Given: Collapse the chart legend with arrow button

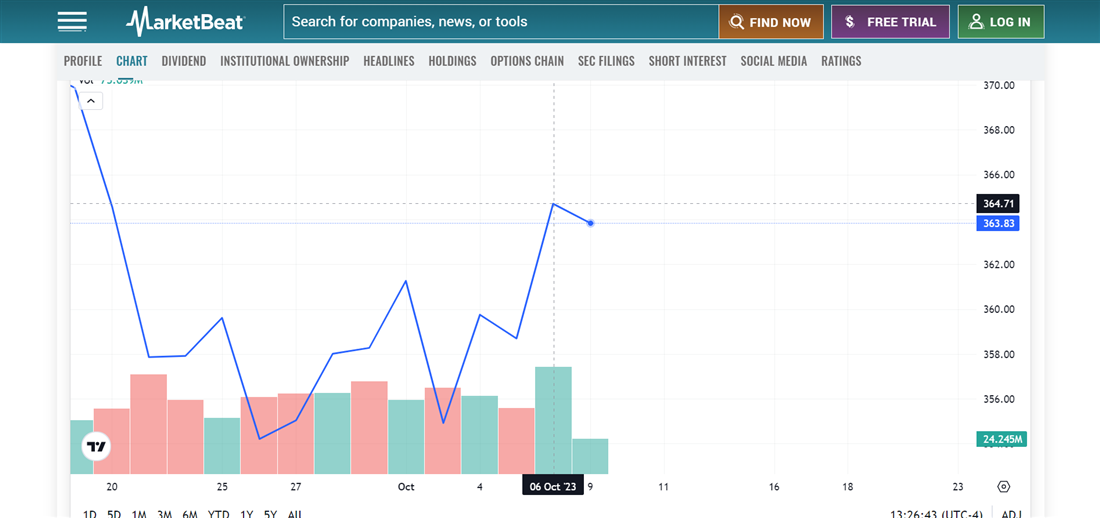Looking at the screenshot, I should click(90, 101).
